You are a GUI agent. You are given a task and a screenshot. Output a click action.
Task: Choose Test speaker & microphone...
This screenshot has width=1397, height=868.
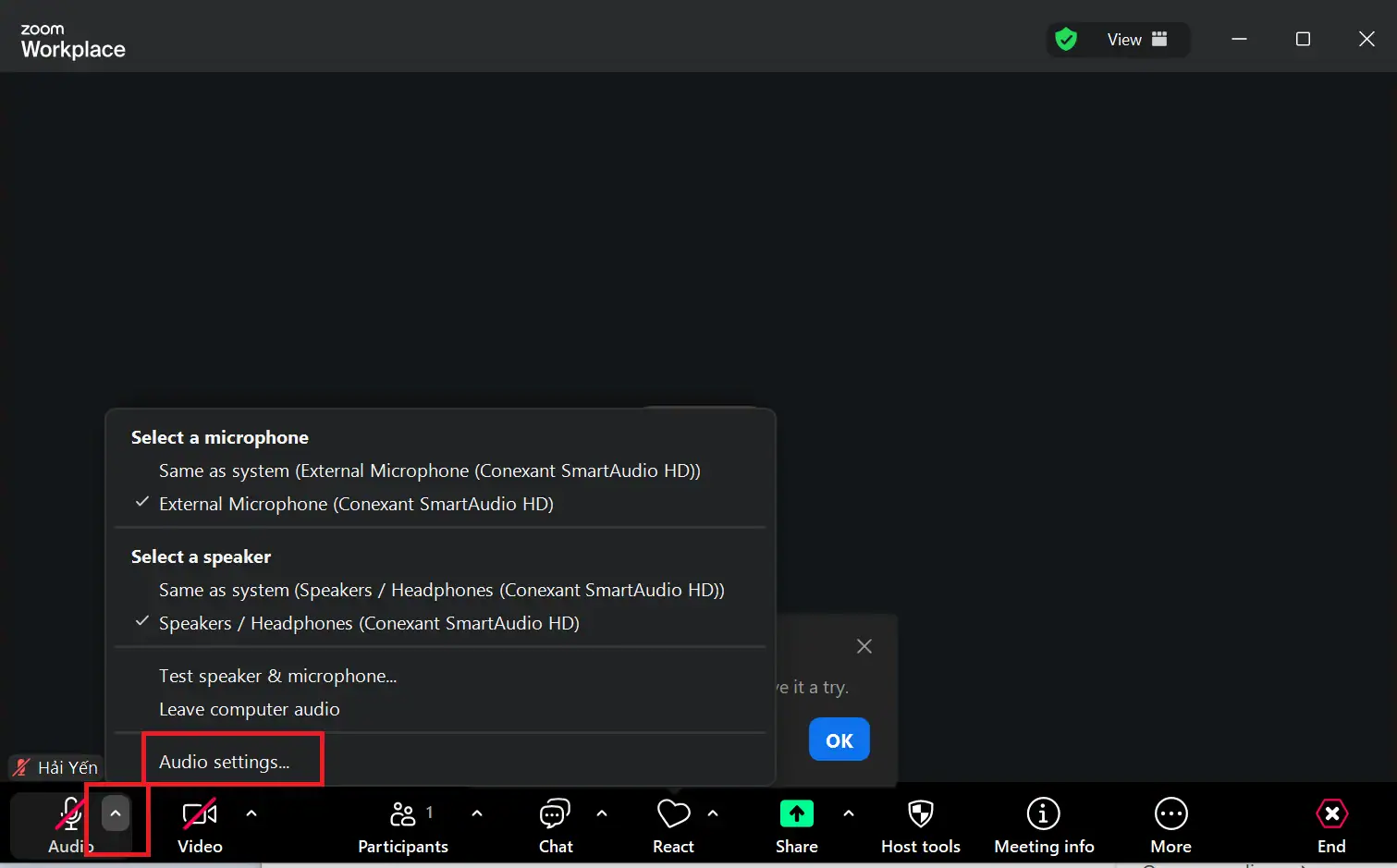[277, 676]
